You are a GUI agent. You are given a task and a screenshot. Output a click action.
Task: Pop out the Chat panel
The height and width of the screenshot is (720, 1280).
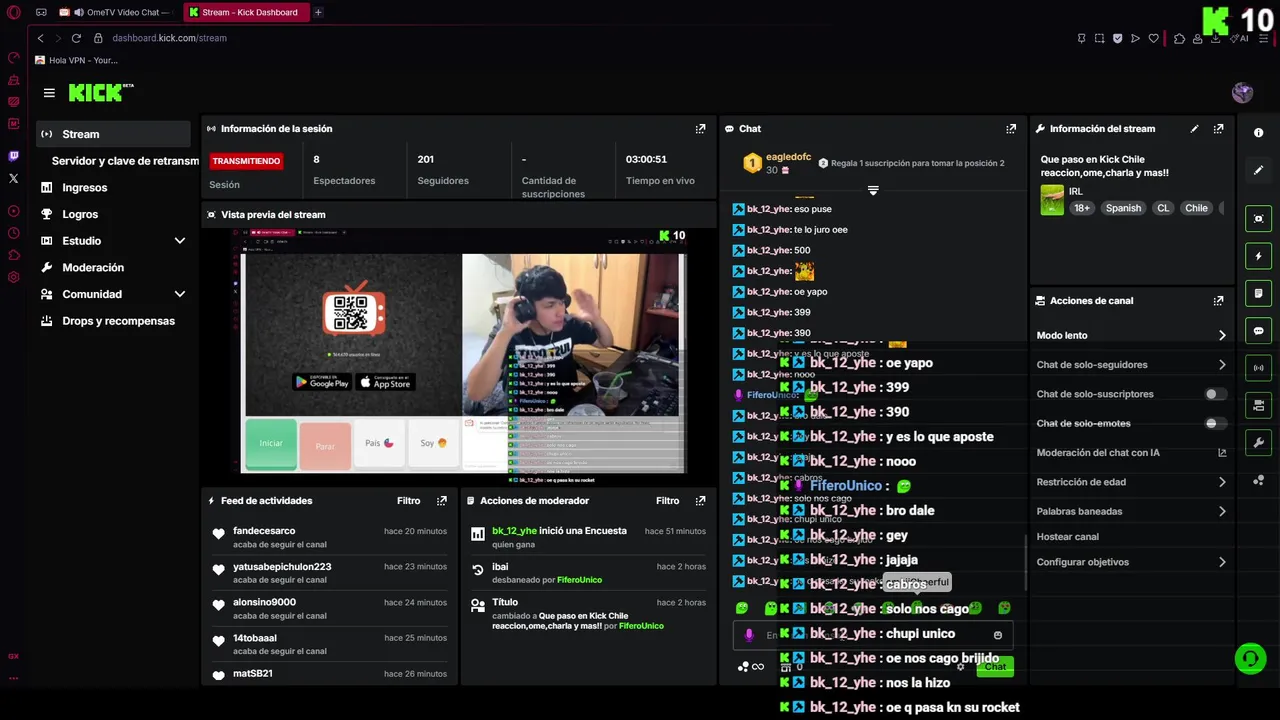pyautogui.click(x=1011, y=129)
